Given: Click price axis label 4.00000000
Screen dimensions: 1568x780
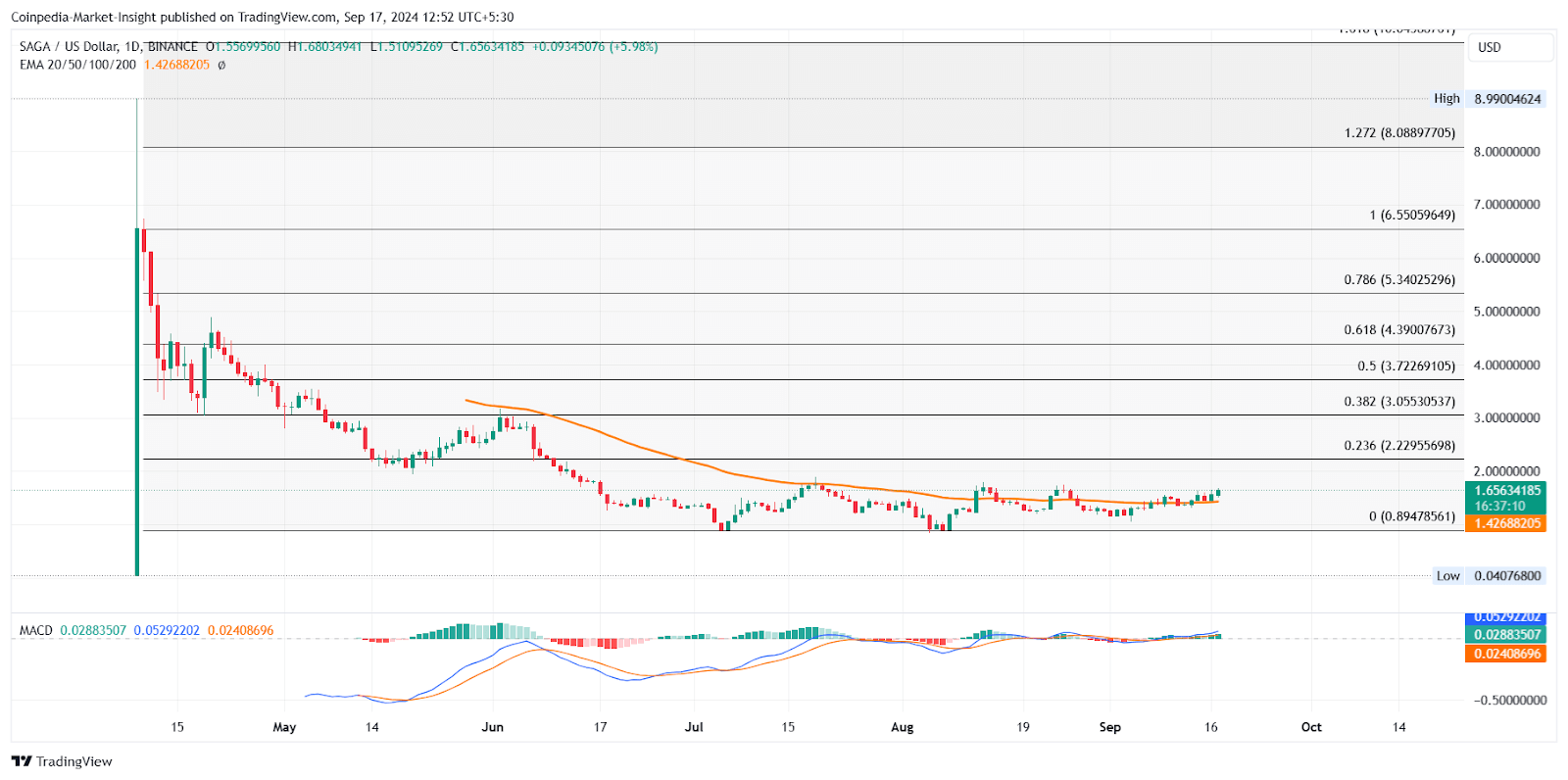Looking at the screenshot, I should tap(1507, 365).
